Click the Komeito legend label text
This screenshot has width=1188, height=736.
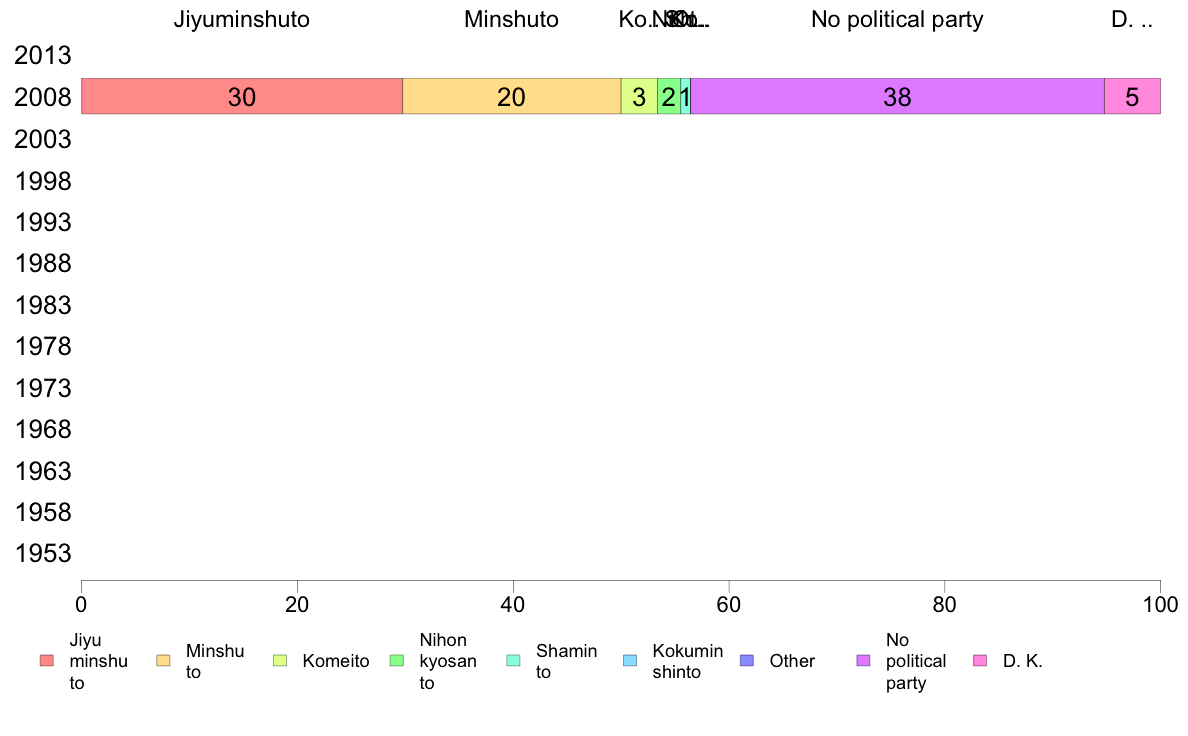click(x=336, y=661)
